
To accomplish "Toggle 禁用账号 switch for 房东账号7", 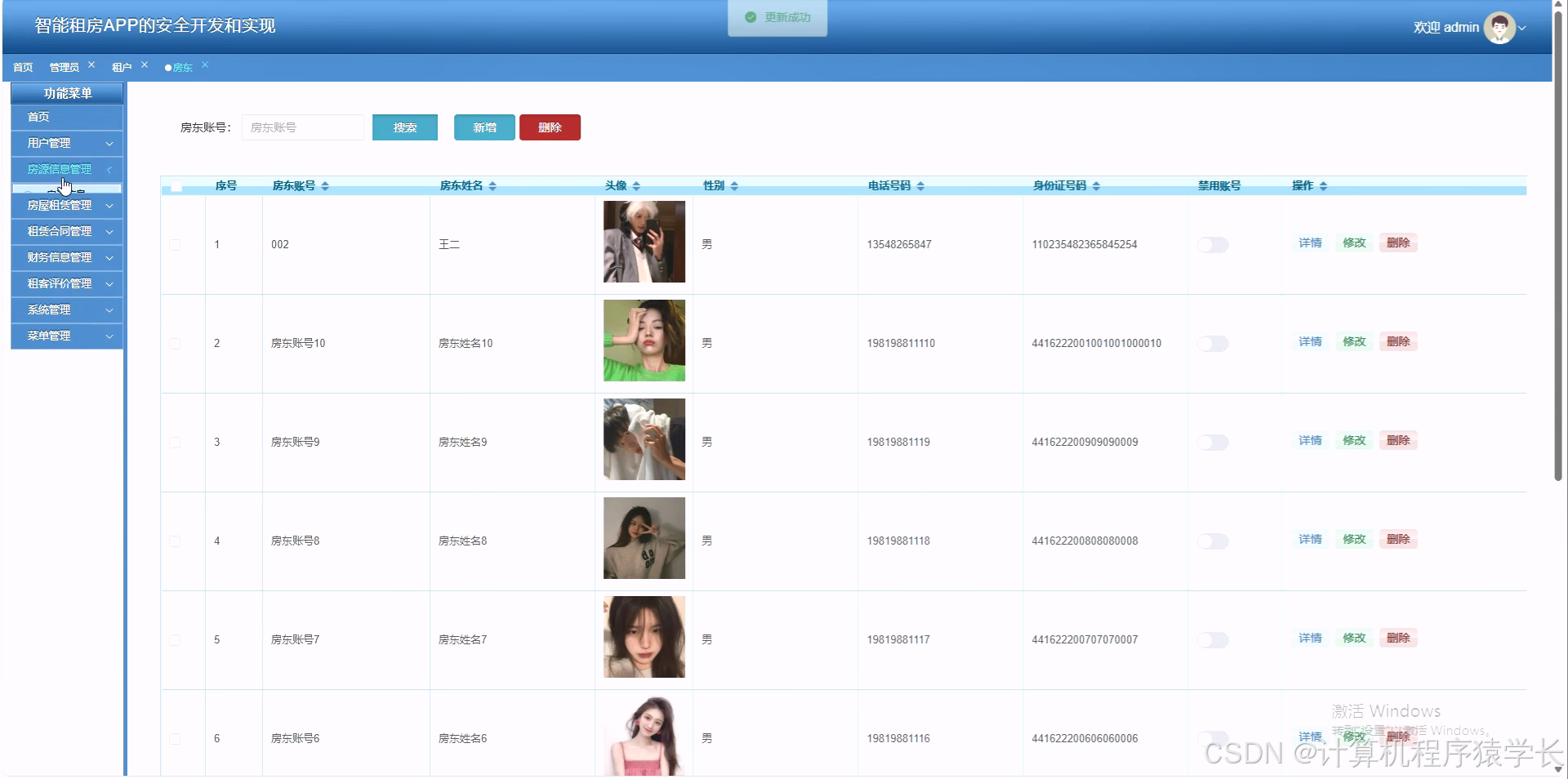I will 1213,640.
